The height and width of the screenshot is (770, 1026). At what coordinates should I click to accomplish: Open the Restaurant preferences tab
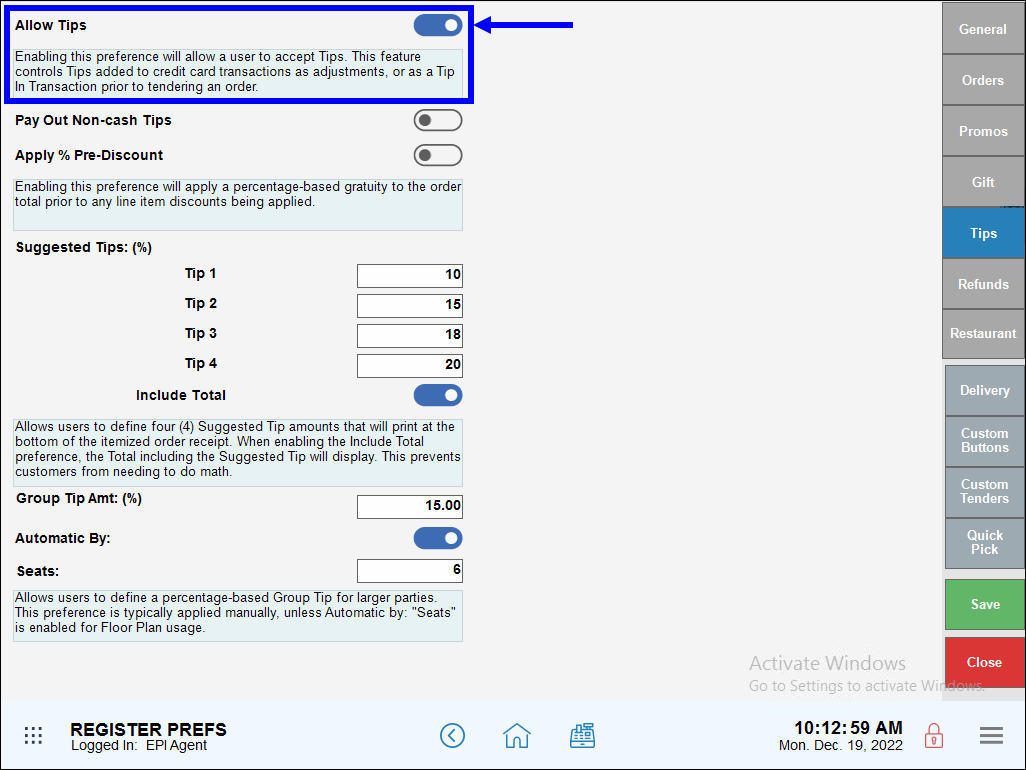click(x=983, y=334)
